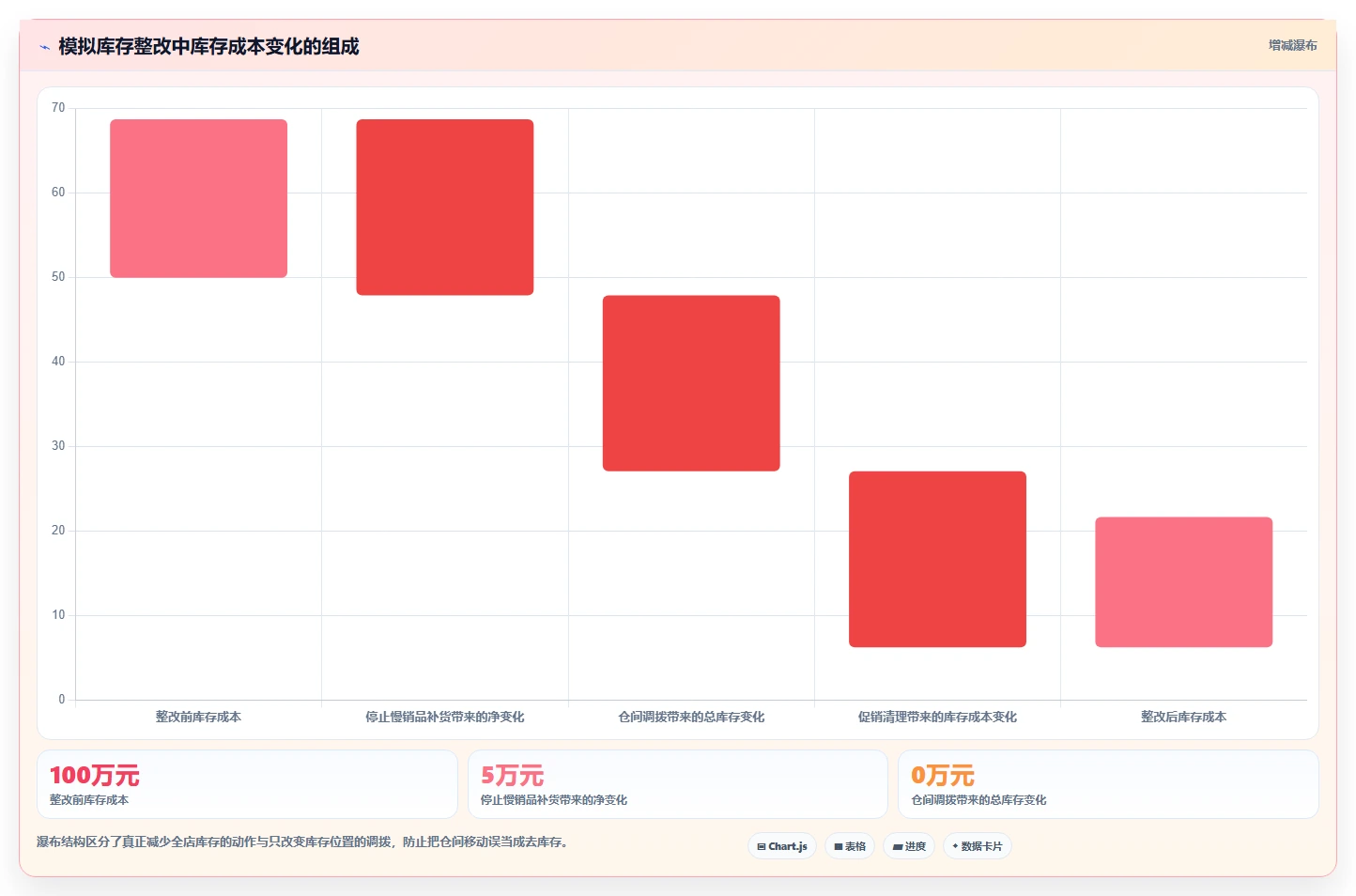Click the 促销清理带来的库存成本变化 bar in the chart
The width and height of the screenshot is (1356, 896).
pos(937,559)
